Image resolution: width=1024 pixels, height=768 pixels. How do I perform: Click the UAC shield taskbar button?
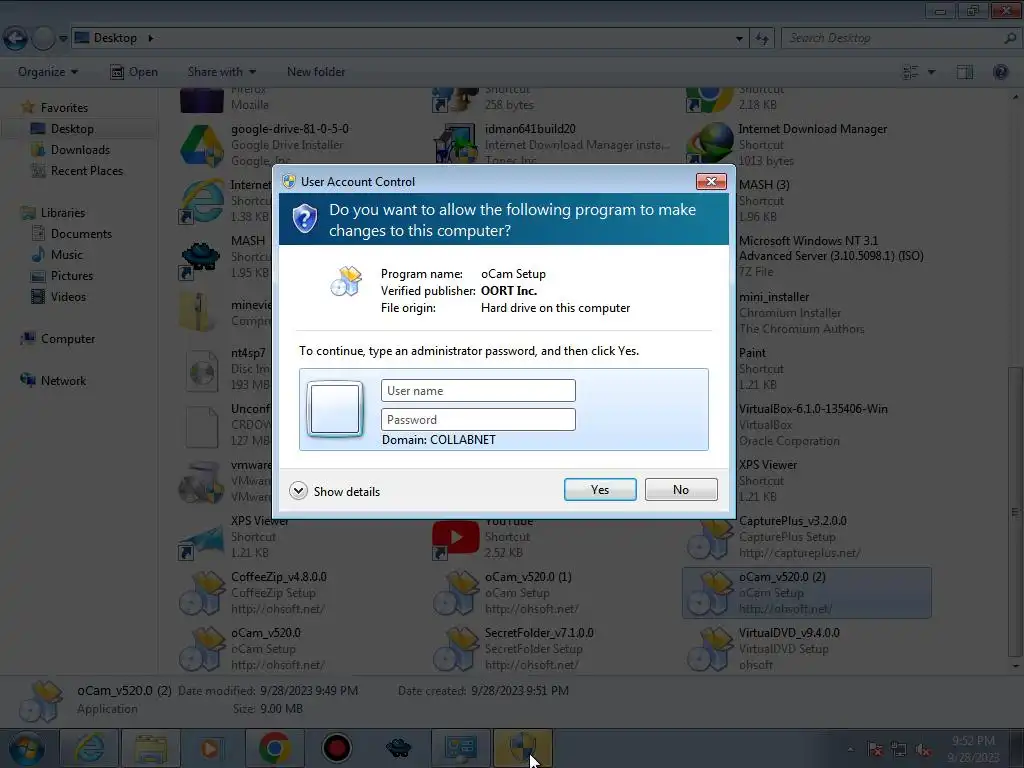point(522,748)
